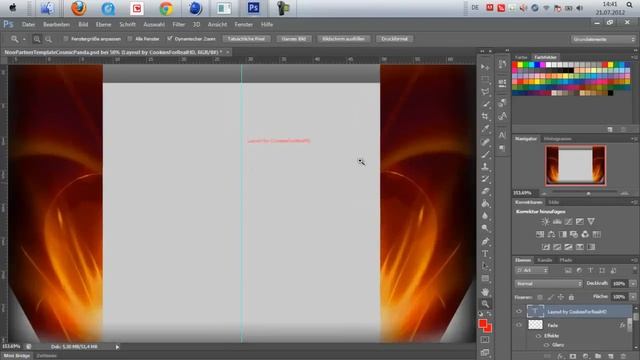Viewport: 640px width, 360px height.
Task: Add a Curves adjustment
Action: tap(568, 222)
